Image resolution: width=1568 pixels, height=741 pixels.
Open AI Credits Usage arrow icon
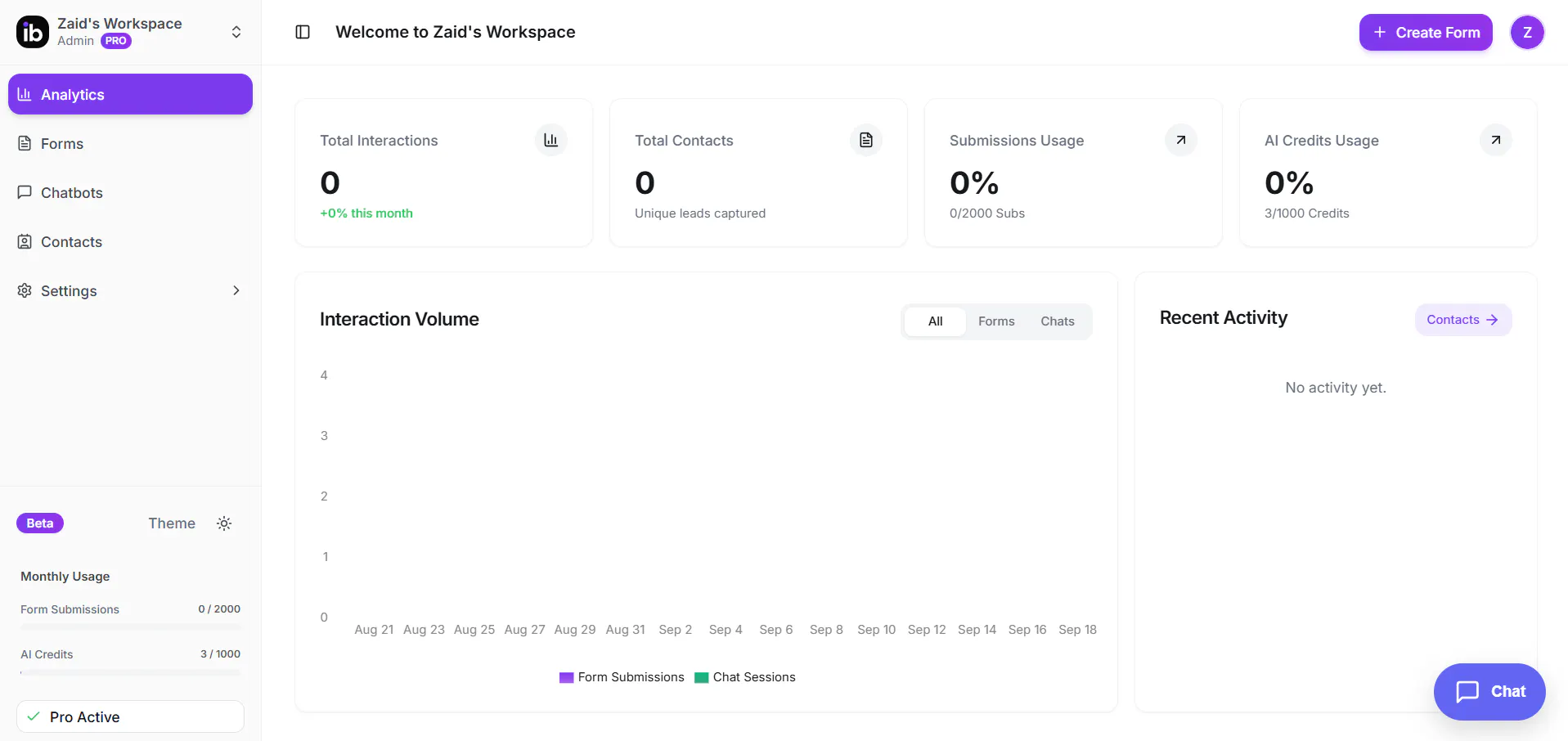[1496, 140]
